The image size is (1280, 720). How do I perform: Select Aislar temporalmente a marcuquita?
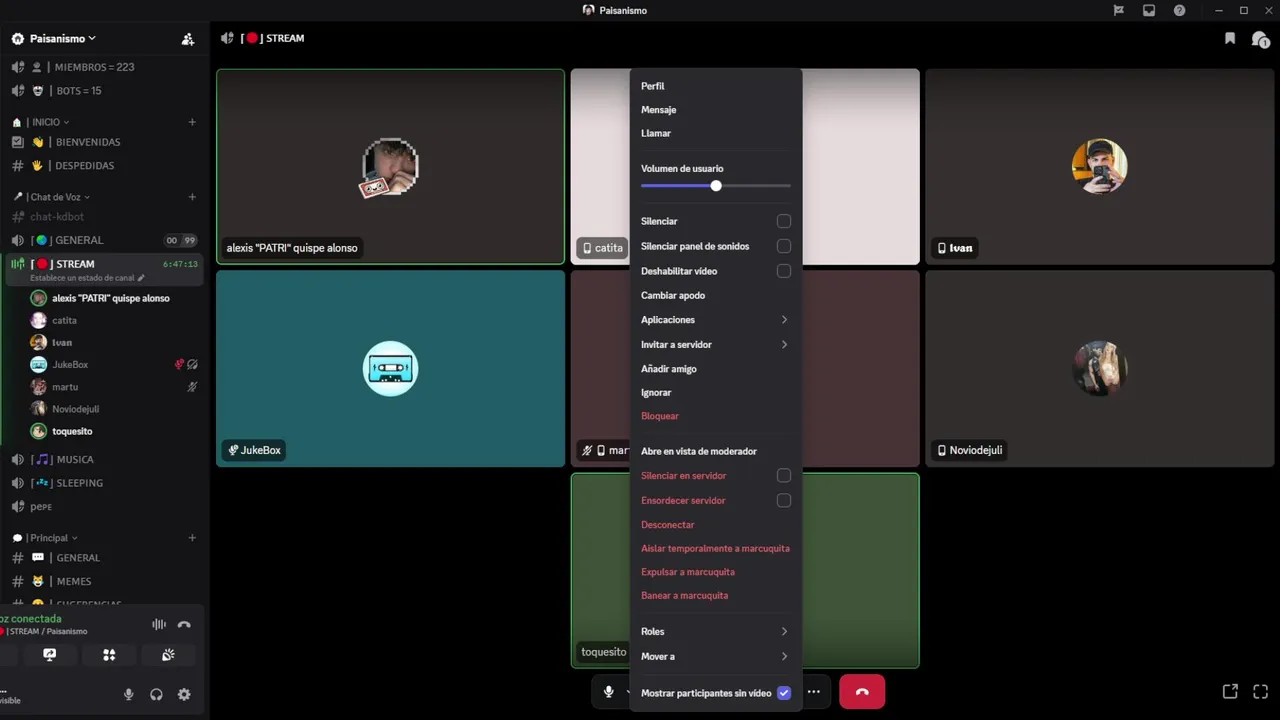(716, 549)
